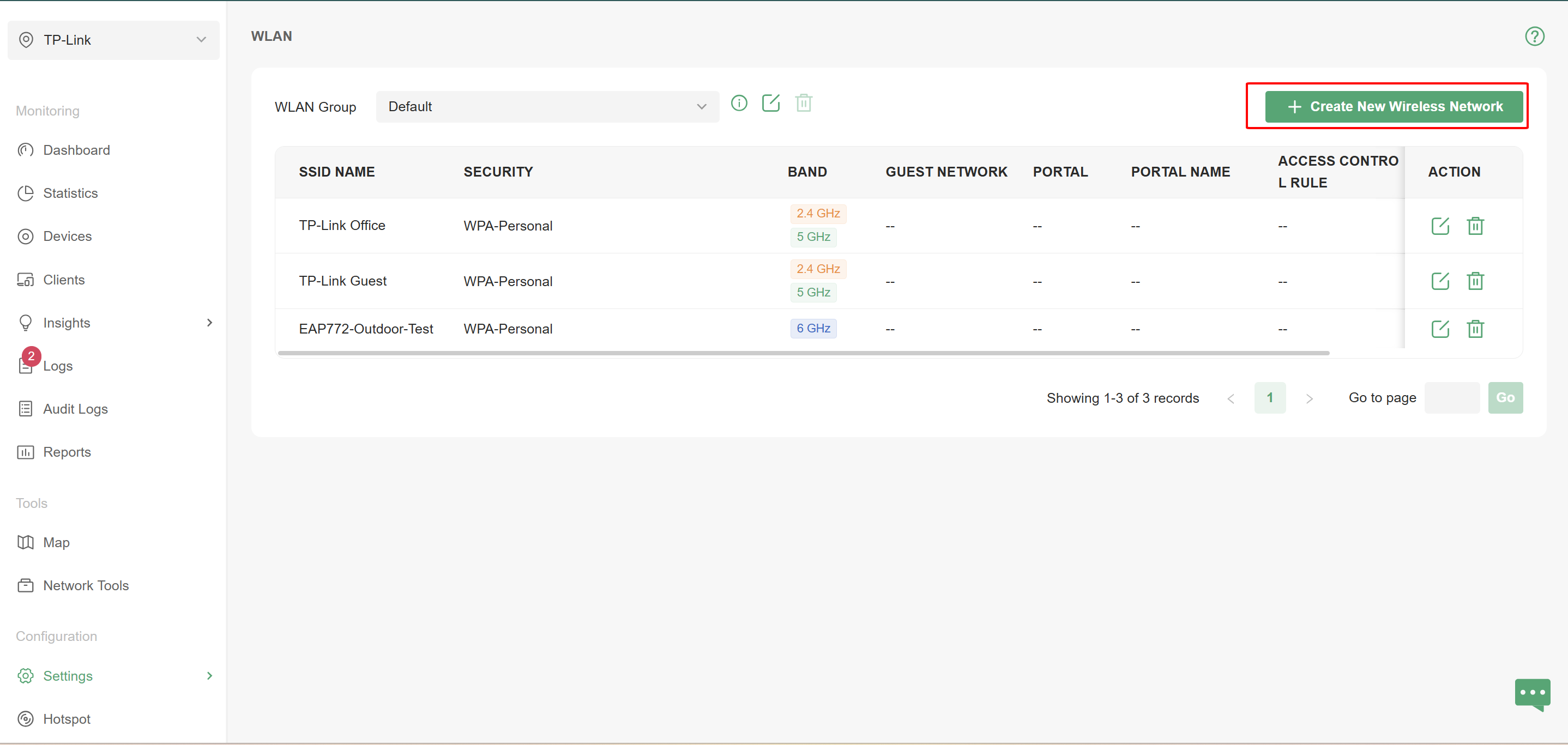Click the Insights lightbulb icon
Image resolution: width=1568 pixels, height=745 pixels.
point(26,323)
